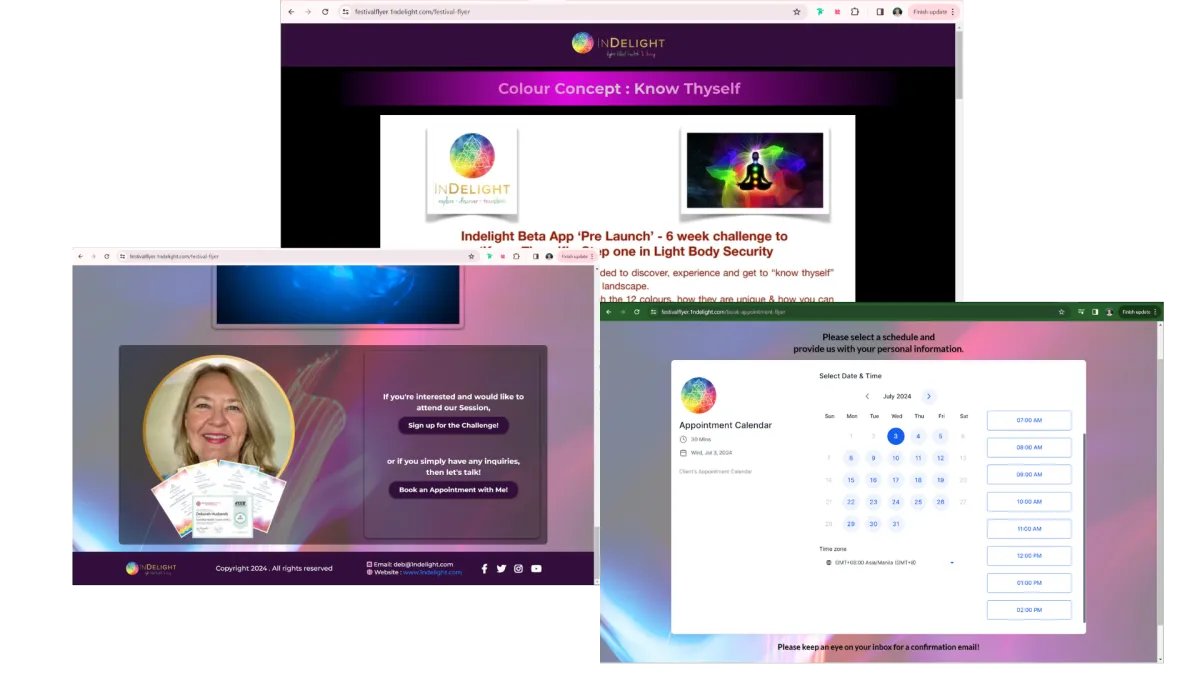Image resolution: width=1200 pixels, height=675 pixels.
Task: Open the www.indelight.com website link
Action: pos(434,572)
